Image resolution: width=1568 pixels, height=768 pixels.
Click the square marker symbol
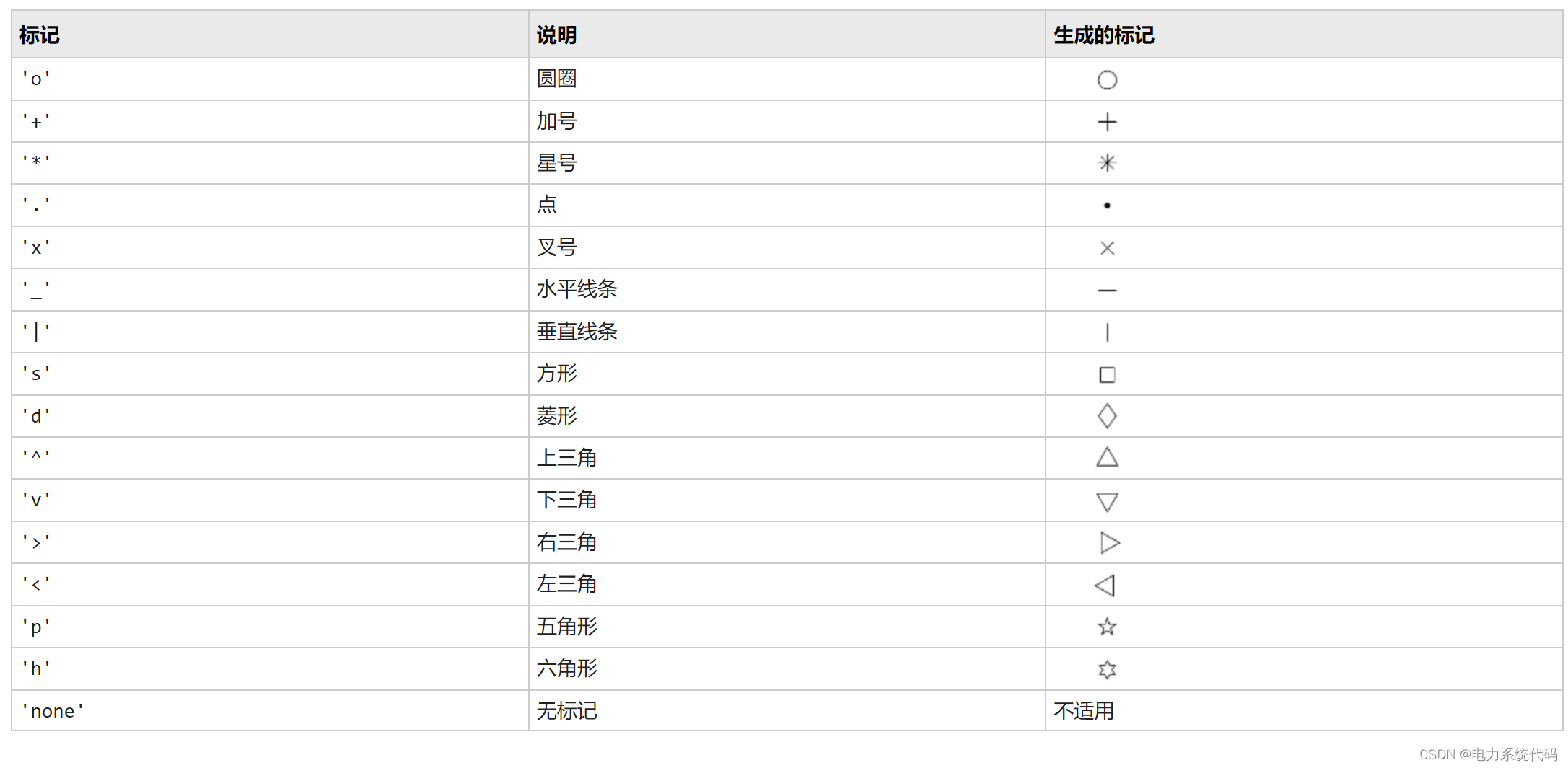click(1107, 375)
